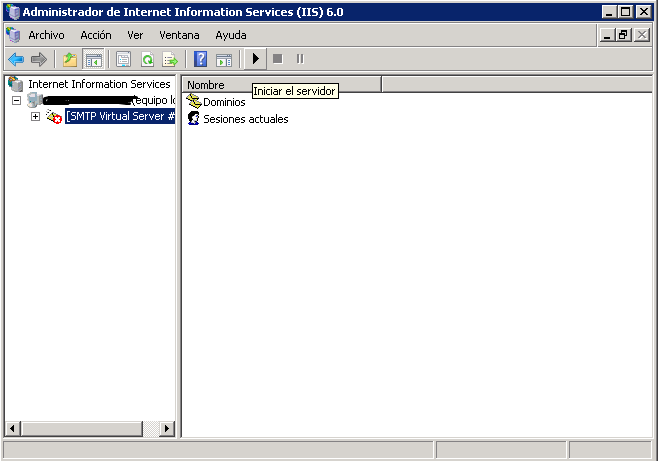Toggle the console tree pane icon
The height and width of the screenshot is (461, 658).
point(94,59)
